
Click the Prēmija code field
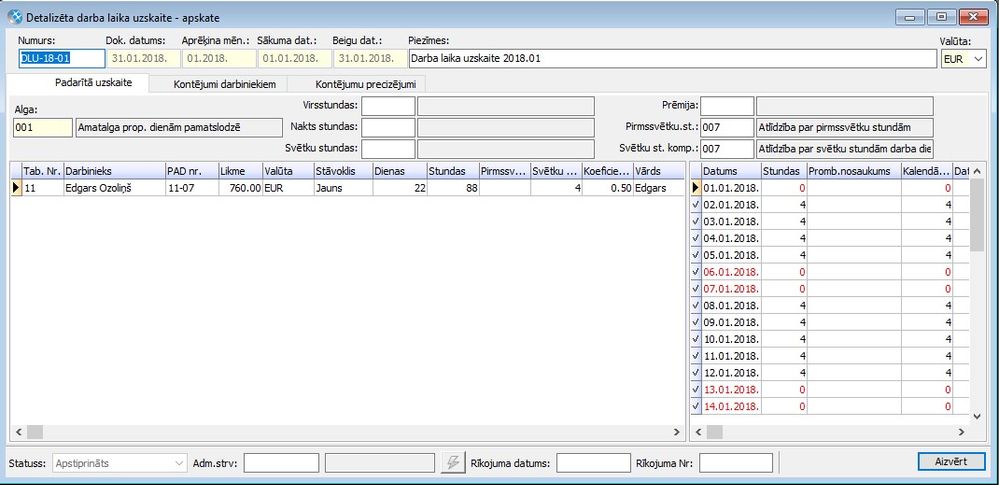727,106
